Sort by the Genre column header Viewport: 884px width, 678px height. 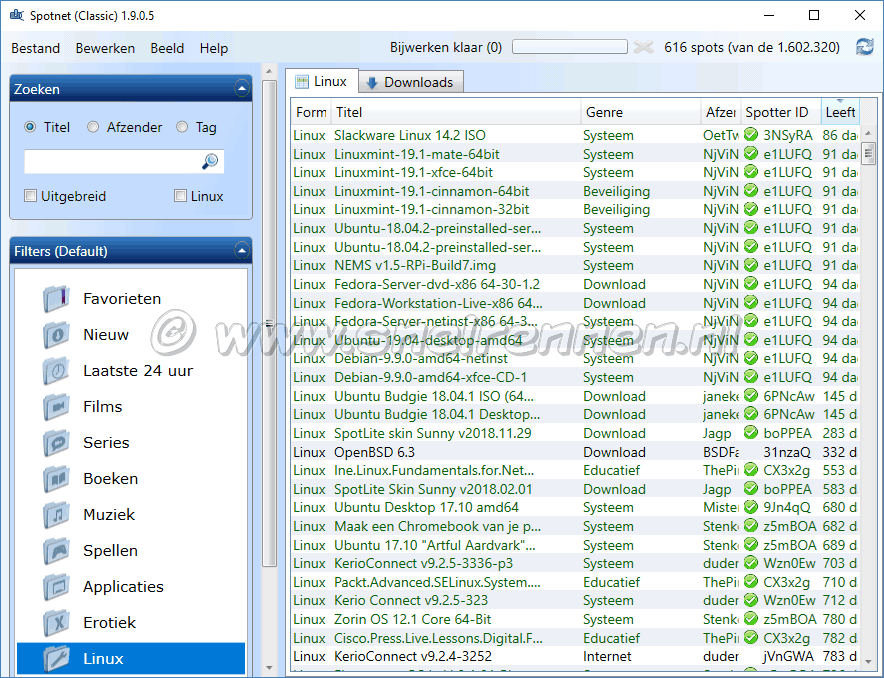tap(641, 112)
